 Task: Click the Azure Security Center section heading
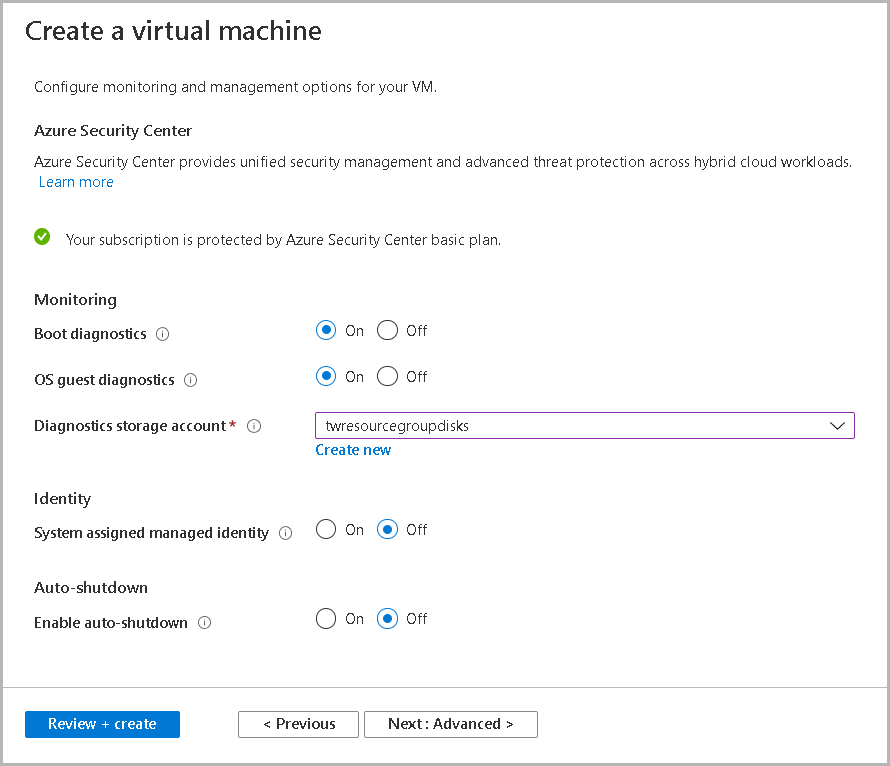(x=113, y=131)
